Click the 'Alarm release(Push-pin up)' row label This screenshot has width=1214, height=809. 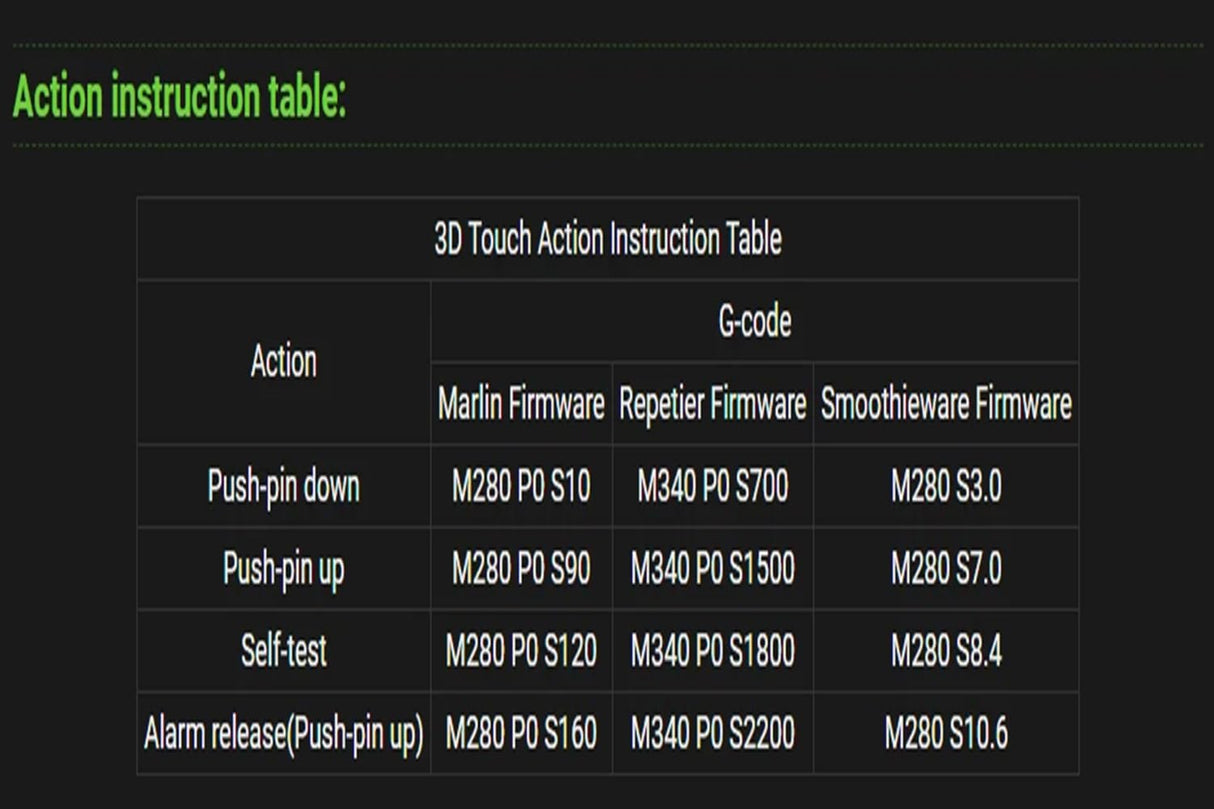tap(284, 734)
